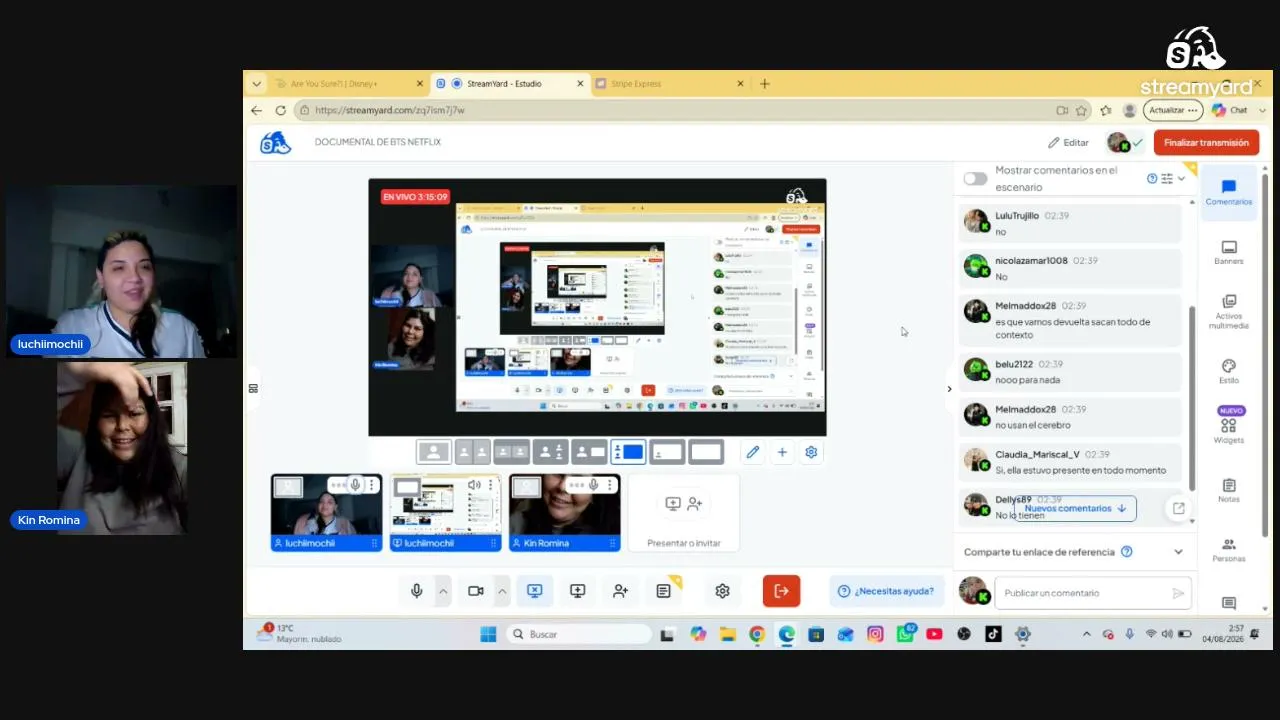
Task: Mute the mic on luchiimochii camera tile
Action: point(355,485)
